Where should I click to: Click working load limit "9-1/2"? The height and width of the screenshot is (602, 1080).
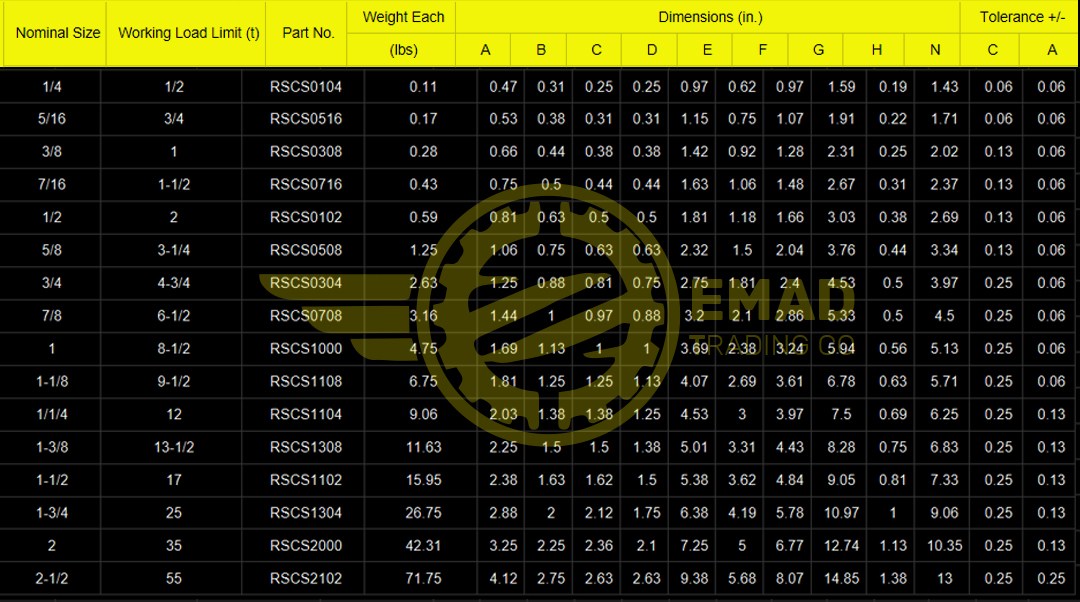[174, 382]
